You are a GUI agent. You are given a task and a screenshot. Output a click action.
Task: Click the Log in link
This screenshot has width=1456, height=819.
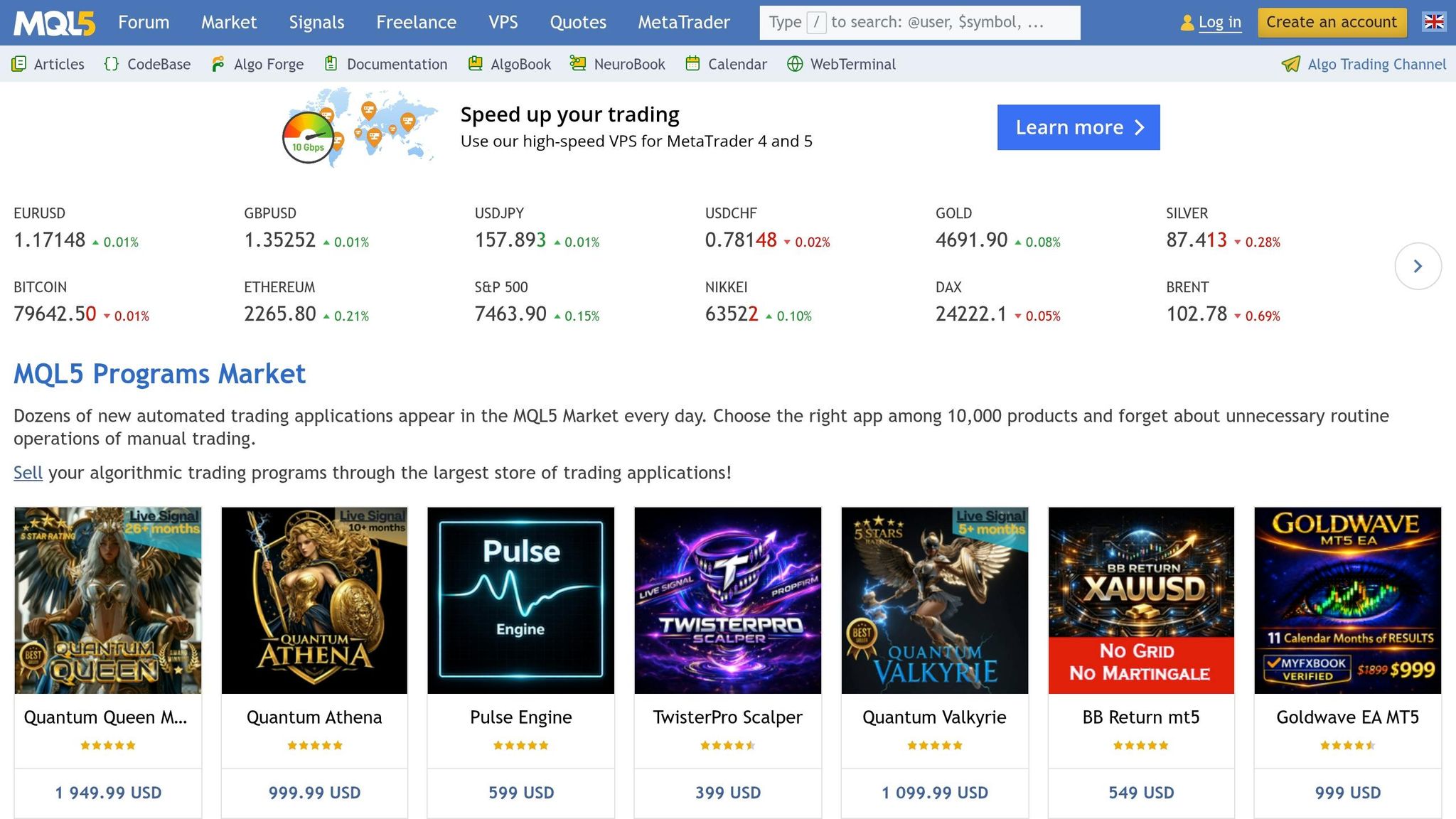point(1220,22)
